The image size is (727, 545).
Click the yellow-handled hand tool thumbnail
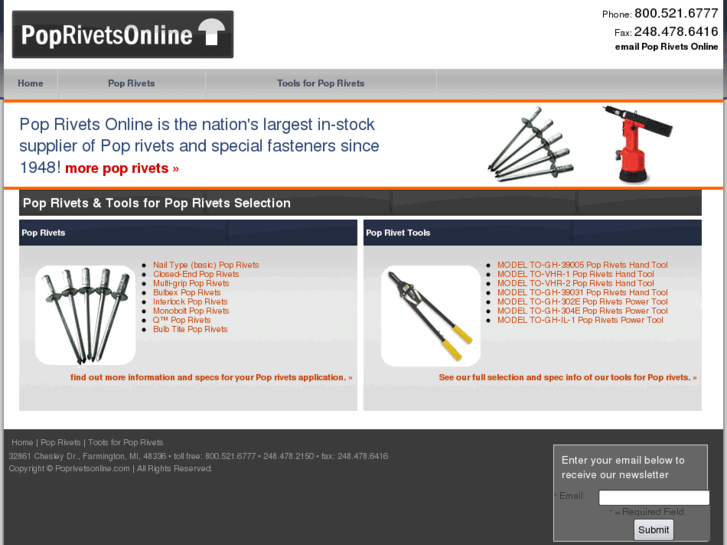click(431, 315)
